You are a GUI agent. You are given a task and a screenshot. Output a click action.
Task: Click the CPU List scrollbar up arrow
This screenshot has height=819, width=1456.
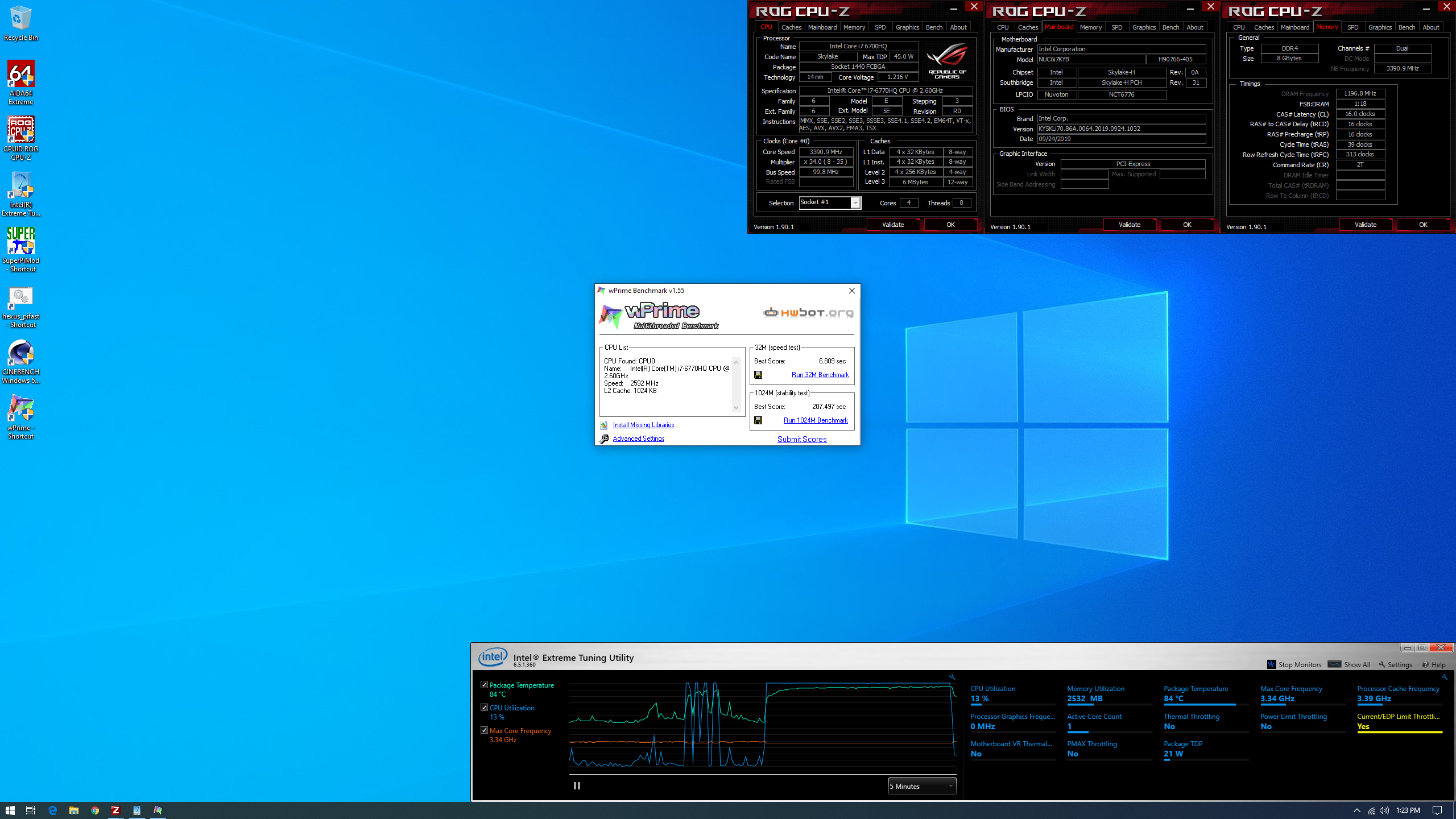click(736, 362)
